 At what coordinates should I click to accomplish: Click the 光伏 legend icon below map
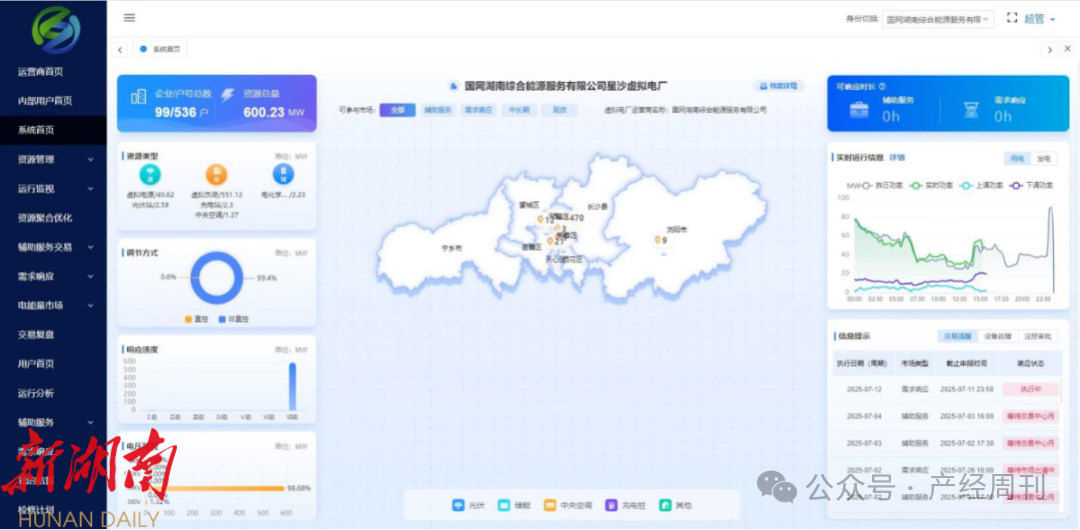459,506
